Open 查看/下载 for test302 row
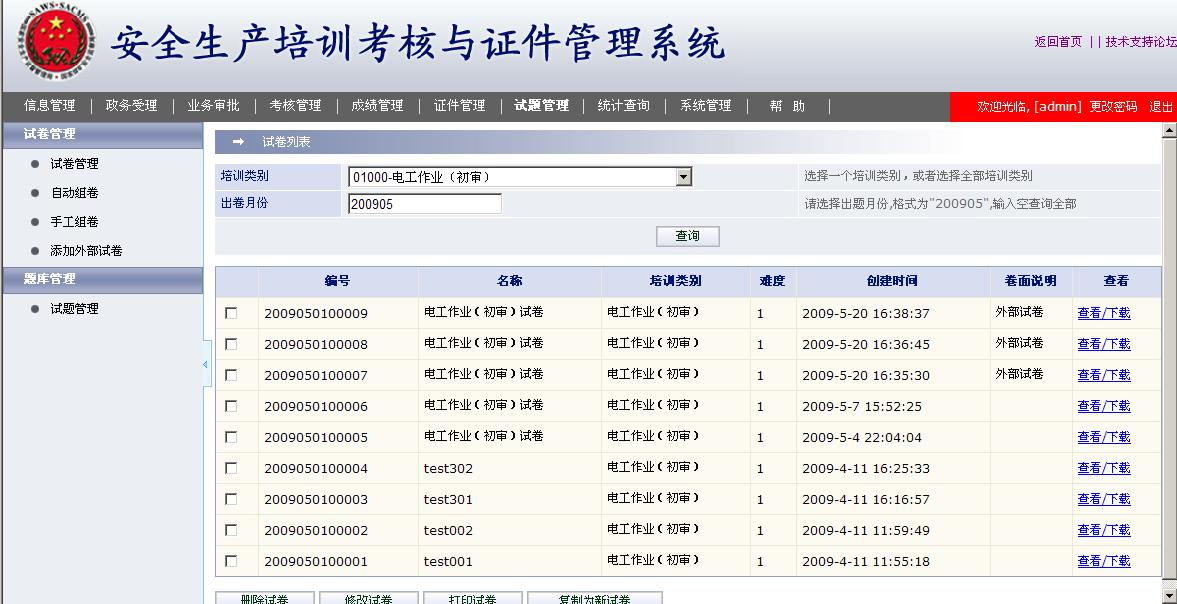Viewport: 1177px width, 604px height. click(x=1103, y=468)
